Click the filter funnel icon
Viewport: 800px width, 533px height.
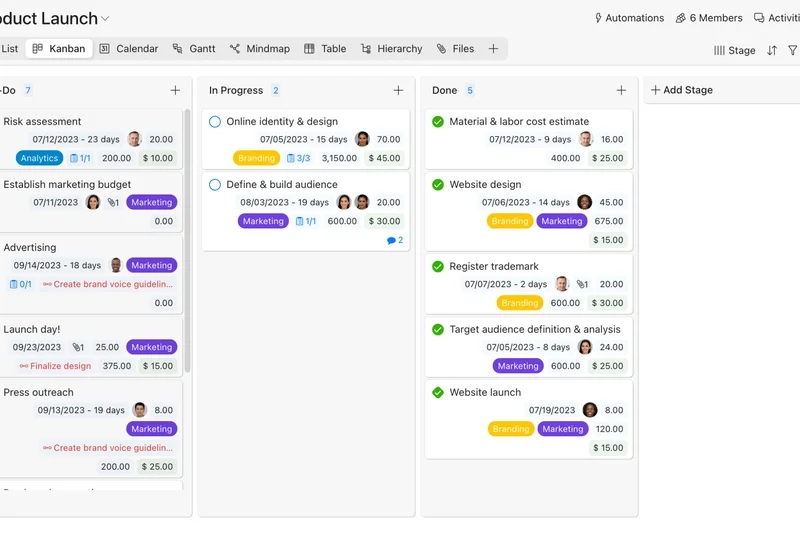pos(793,50)
